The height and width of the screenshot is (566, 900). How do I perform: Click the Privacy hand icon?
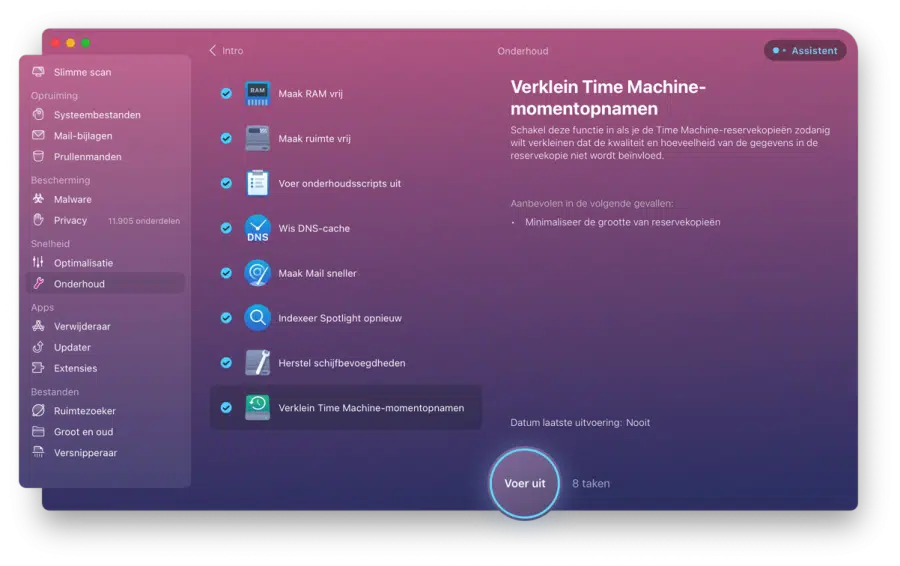click(38, 220)
